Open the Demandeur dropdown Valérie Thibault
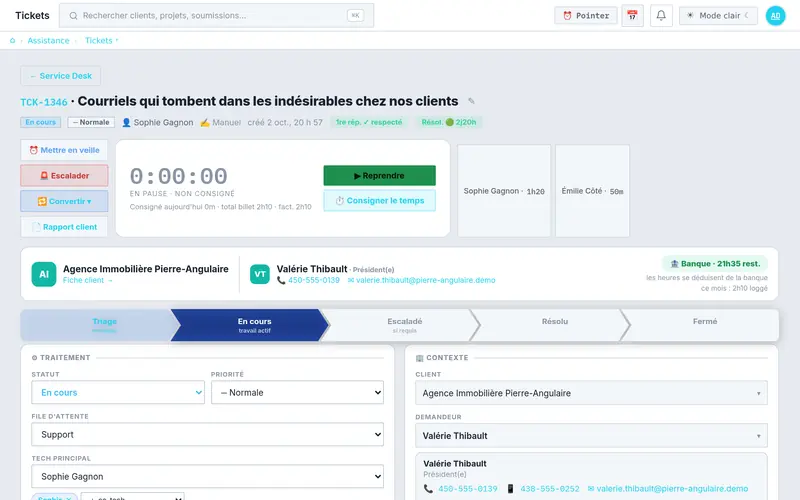 point(591,436)
